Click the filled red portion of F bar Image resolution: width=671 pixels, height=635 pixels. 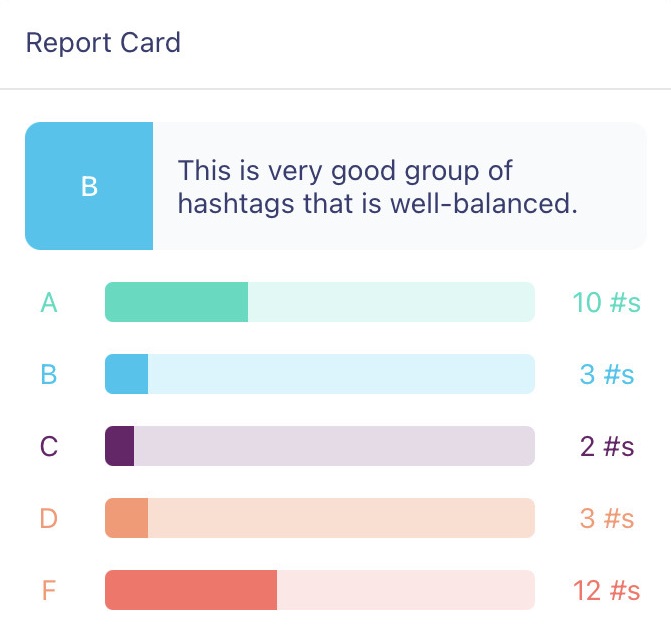190,590
